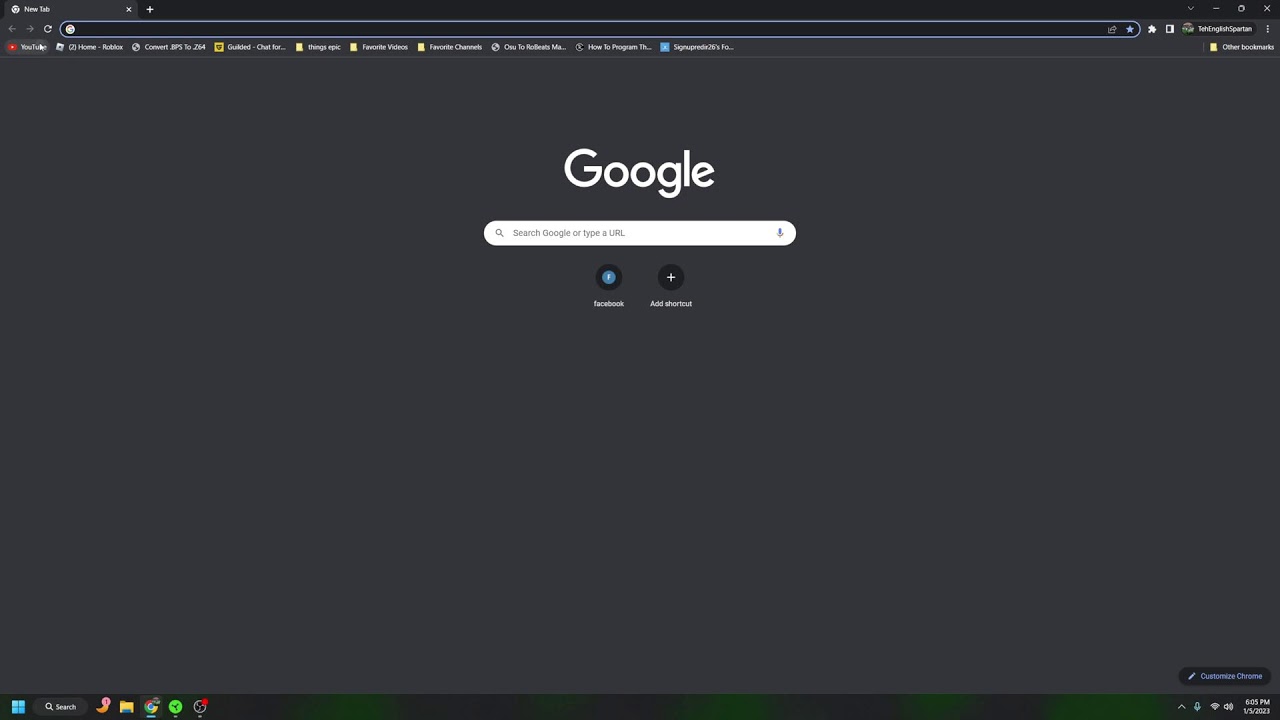
Task: Expand the Favorite Videos bookmark folder
Action: [x=379, y=47]
